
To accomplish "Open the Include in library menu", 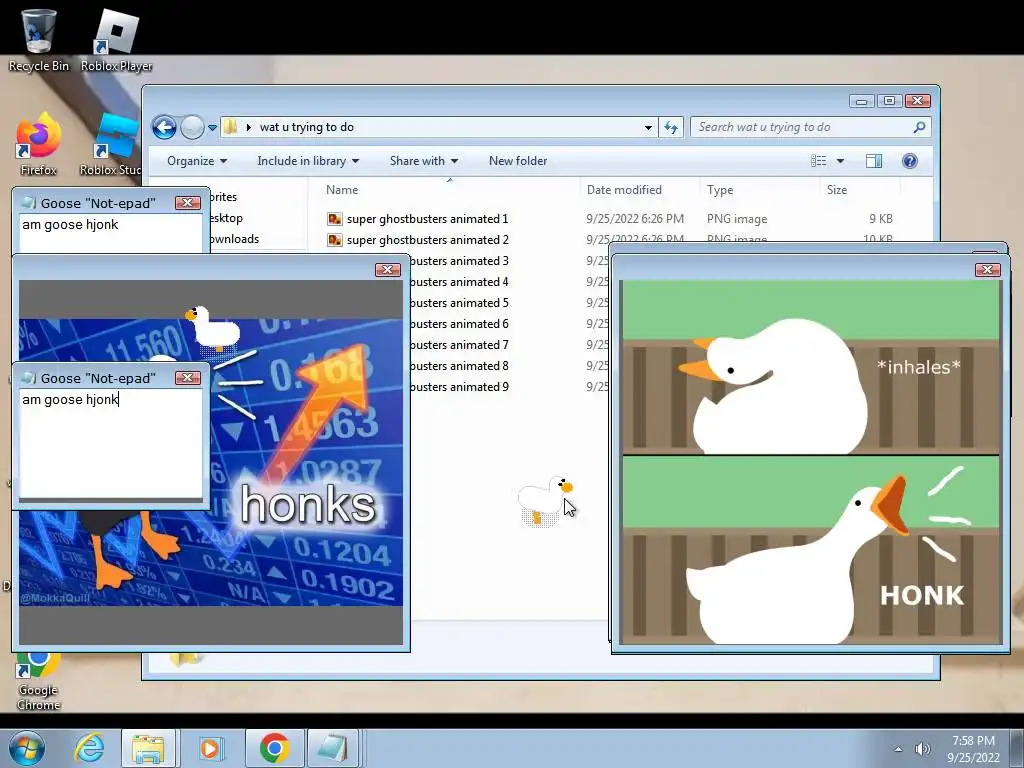I will coord(308,161).
